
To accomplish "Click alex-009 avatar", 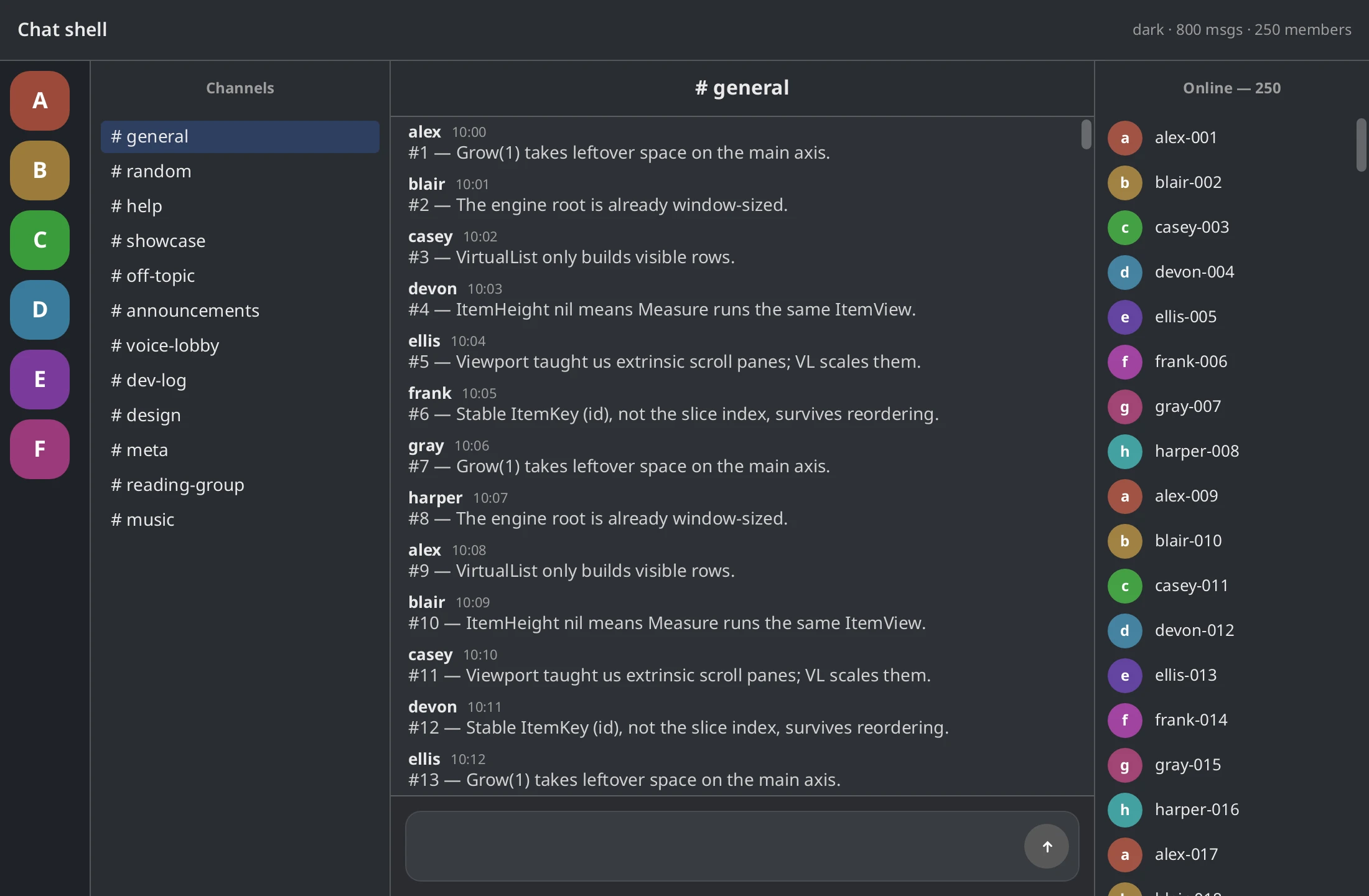I will (x=1125, y=497).
